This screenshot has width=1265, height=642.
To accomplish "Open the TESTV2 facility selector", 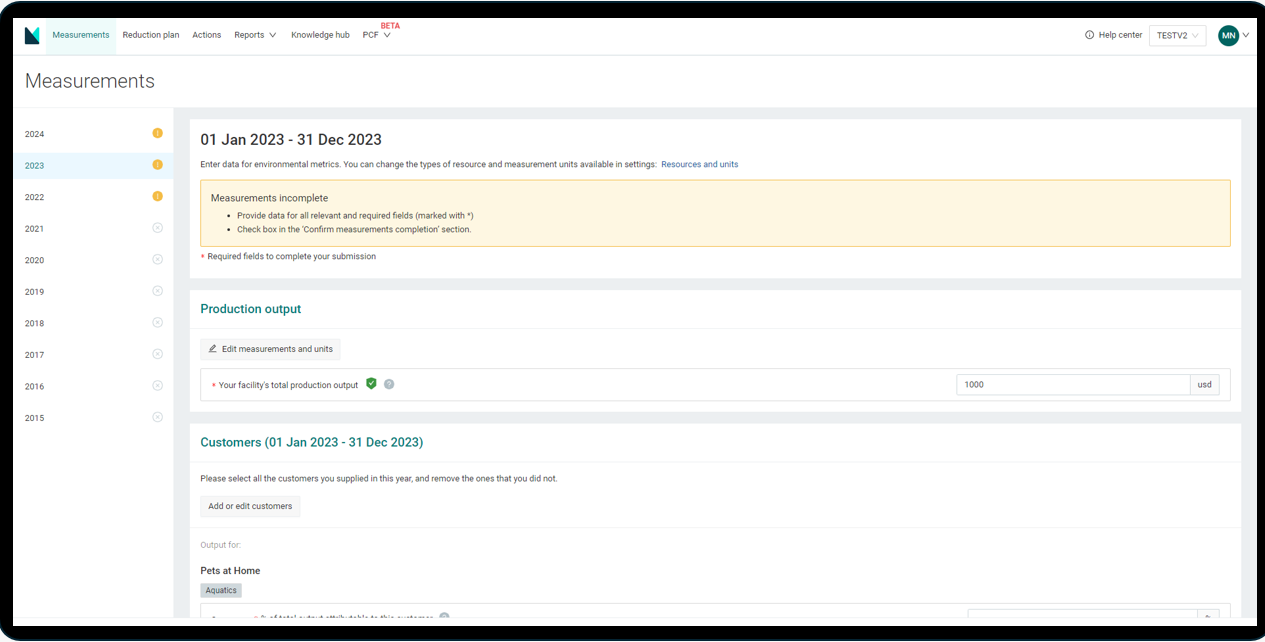I will click(1177, 35).
